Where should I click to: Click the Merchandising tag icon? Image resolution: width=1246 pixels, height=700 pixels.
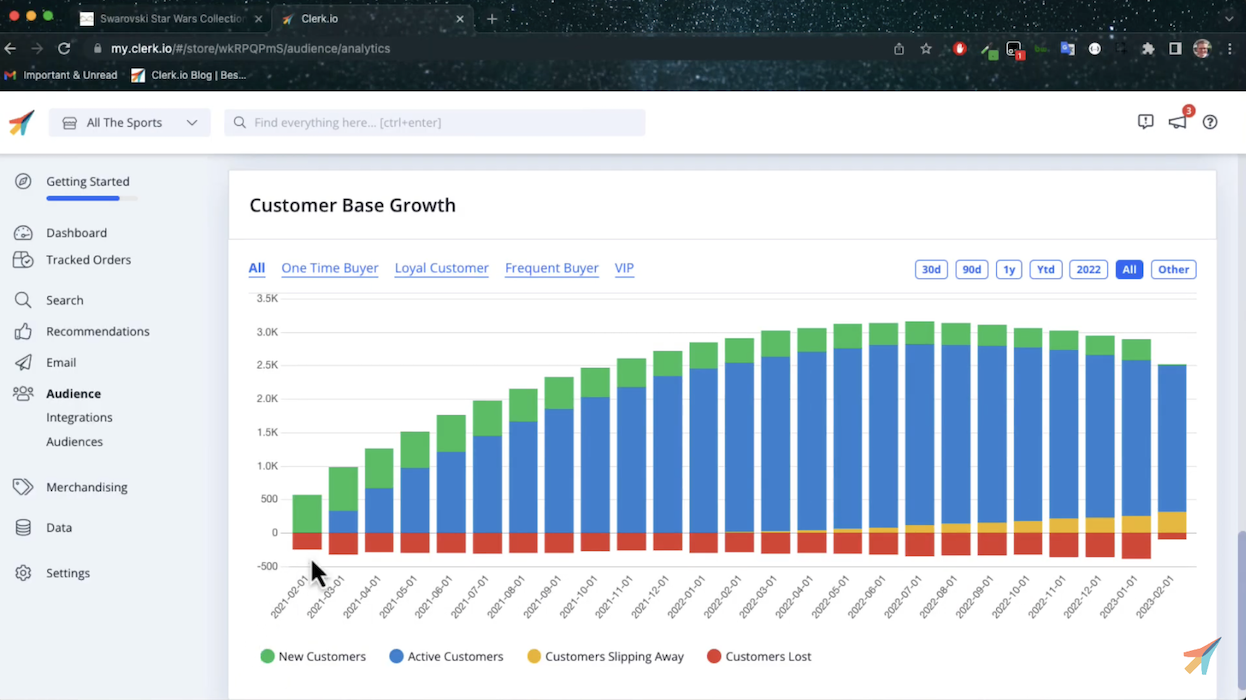pos(23,487)
